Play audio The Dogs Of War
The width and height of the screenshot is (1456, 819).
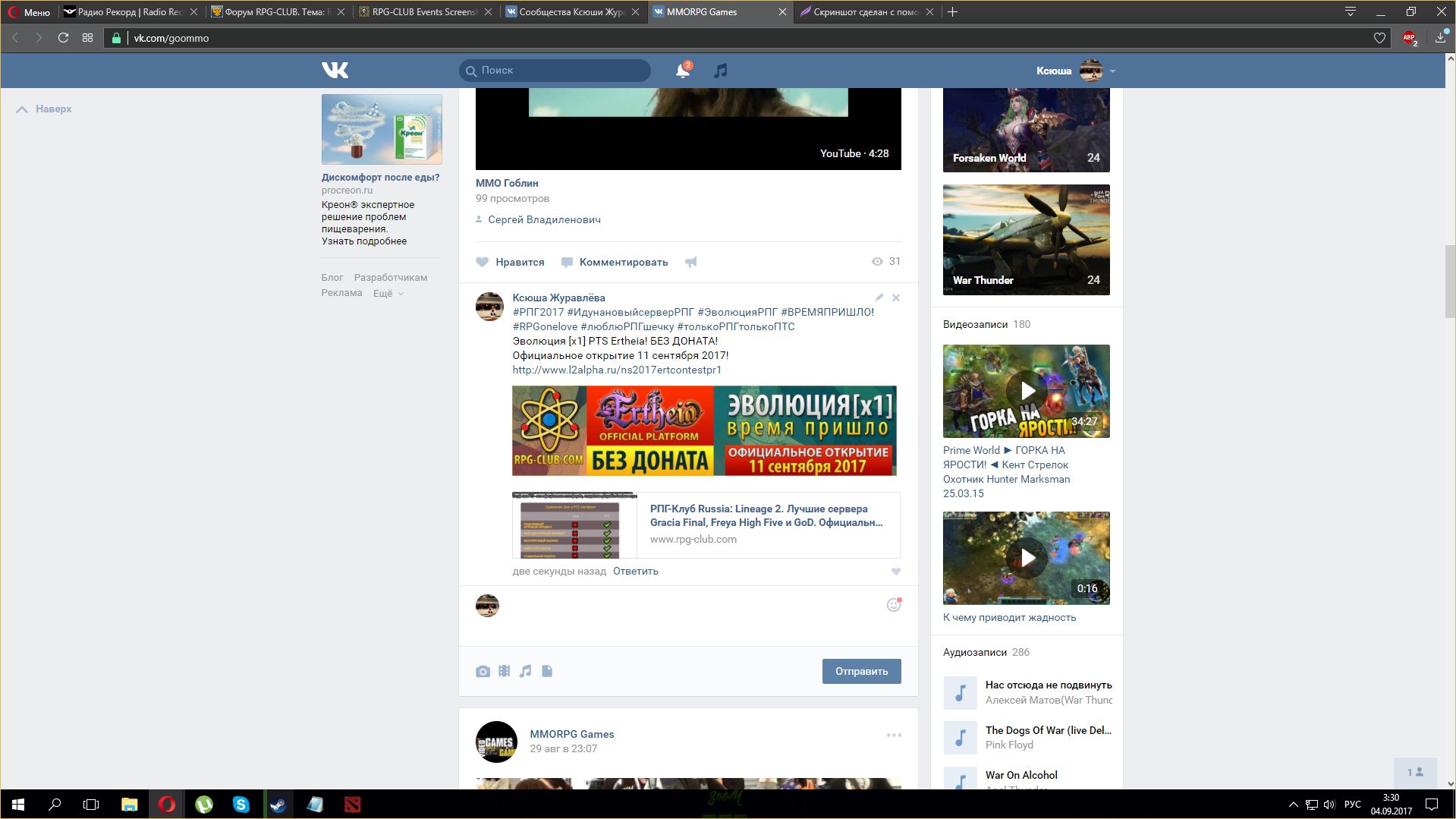point(960,737)
